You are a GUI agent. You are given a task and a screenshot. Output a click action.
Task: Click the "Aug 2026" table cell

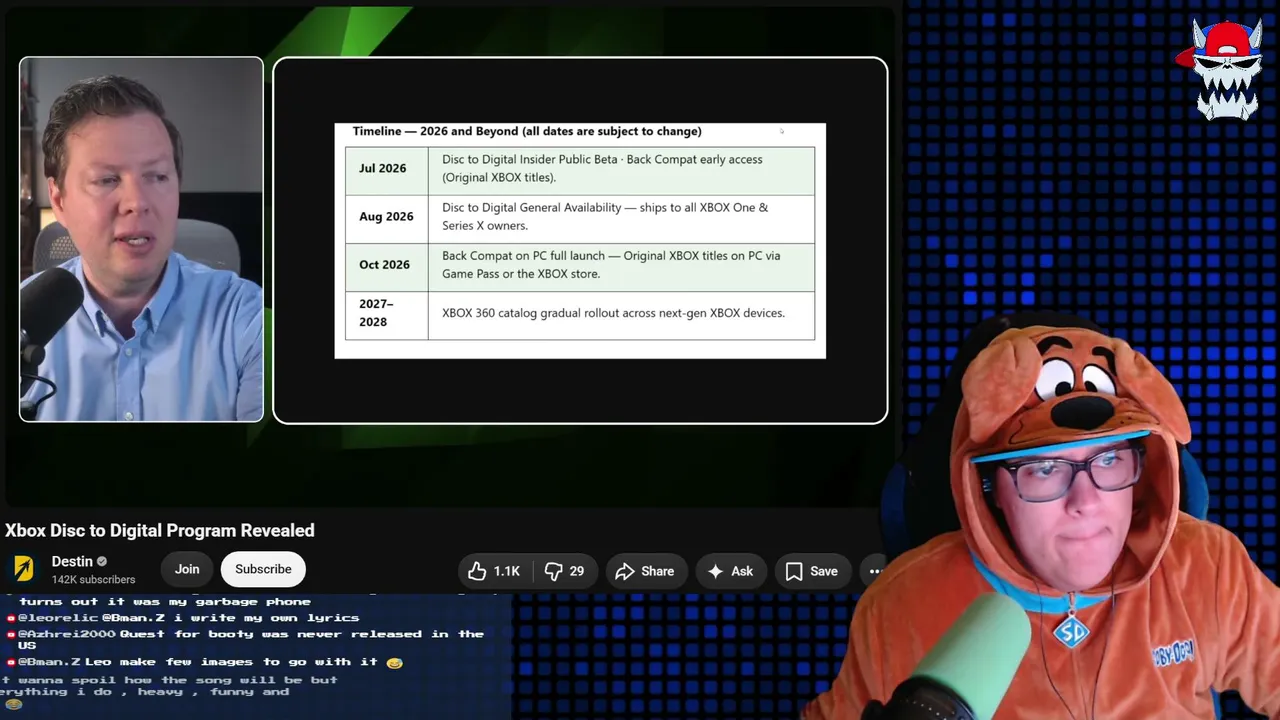click(386, 217)
